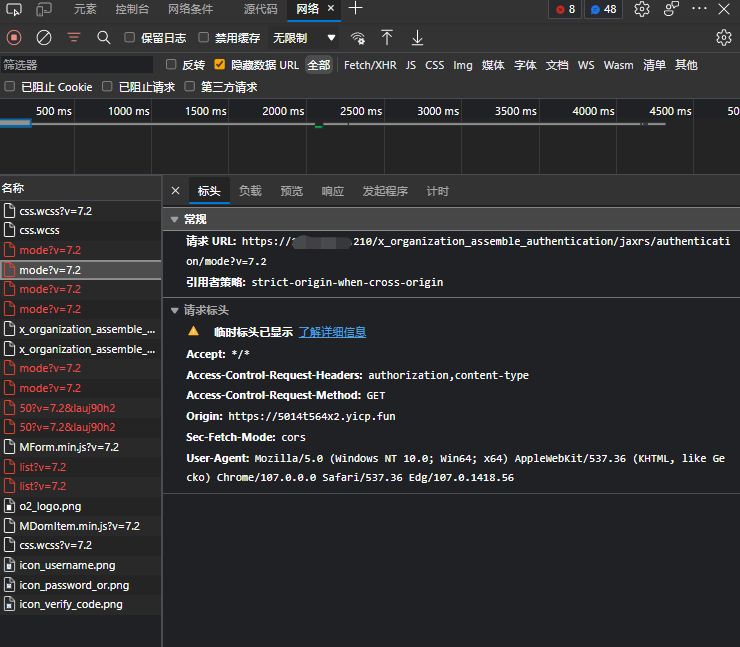Collapse the 常规 section
This screenshot has height=647, width=740.
[175, 219]
